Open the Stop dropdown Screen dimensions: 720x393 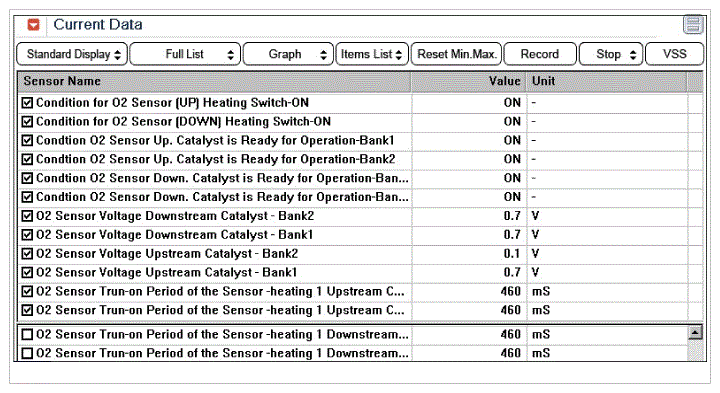point(611,54)
